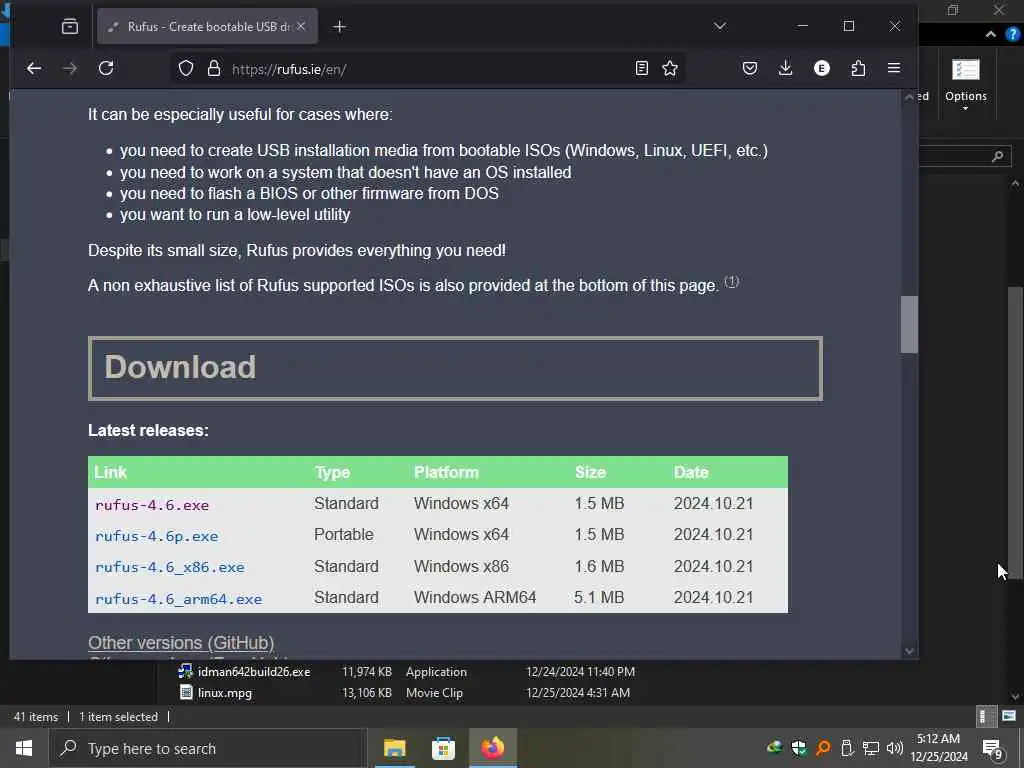The image size is (1024, 768).
Task: Open the Action Center notifications icon
Action: tap(993, 748)
